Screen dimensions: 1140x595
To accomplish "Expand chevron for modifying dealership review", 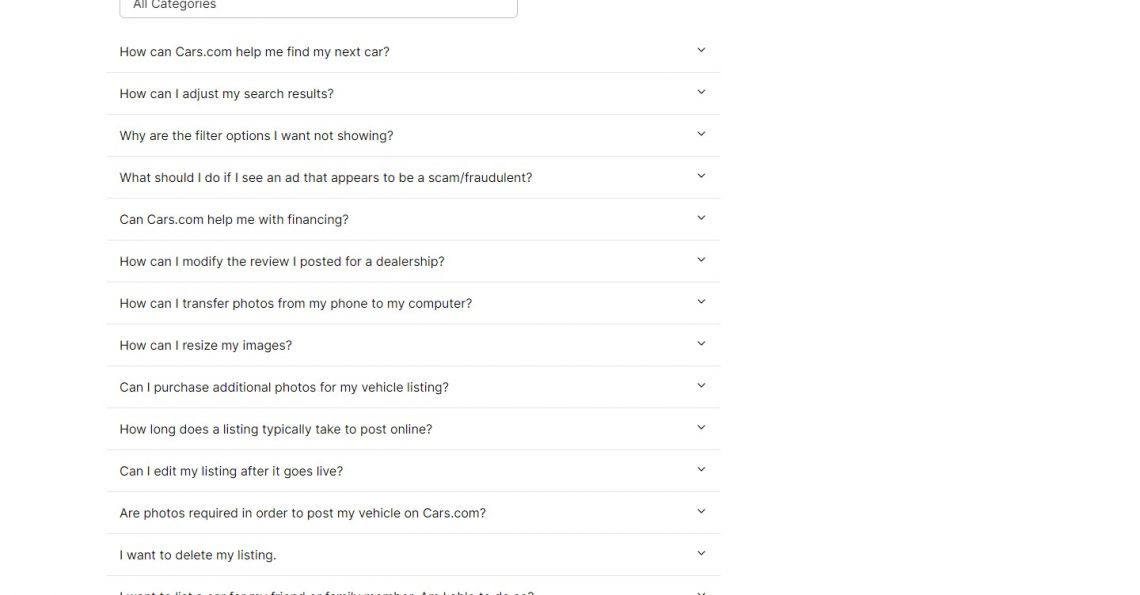I will [x=701, y=260].
